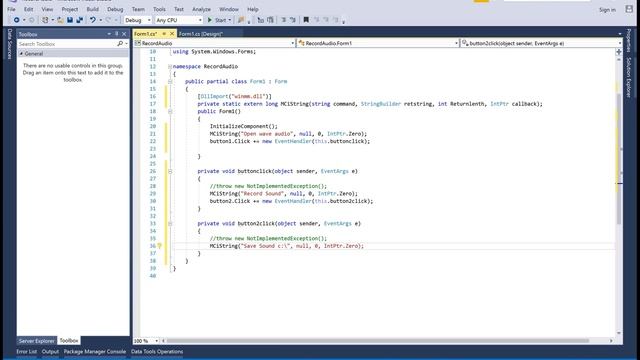The width and height of the screenshot is (640, 360).
Task: Open the View menu
Action: [x=47, y=9]
